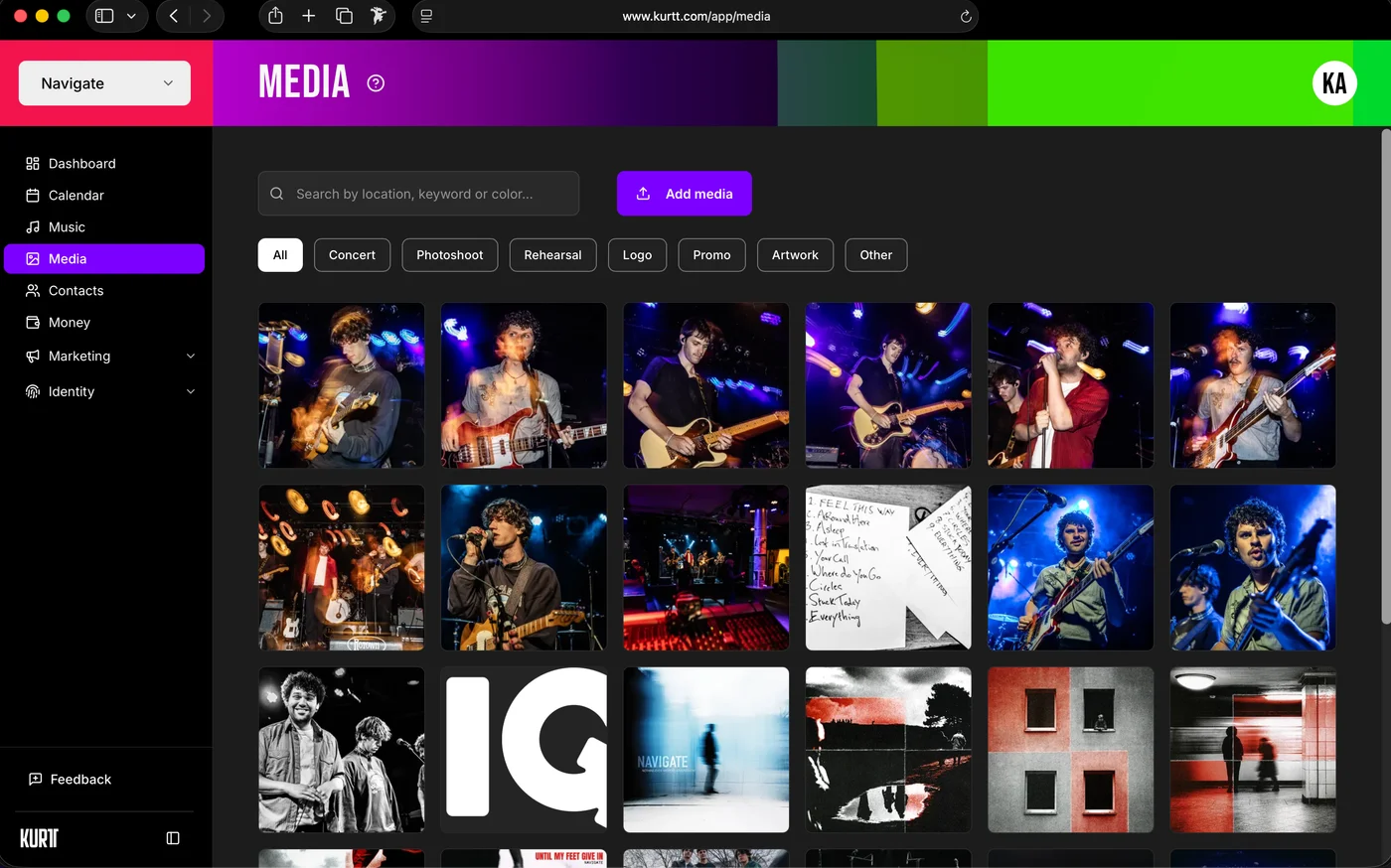Reload the page with the refresh icon
The width and height of the screenshot is (1391, 868).
point(965,16)
